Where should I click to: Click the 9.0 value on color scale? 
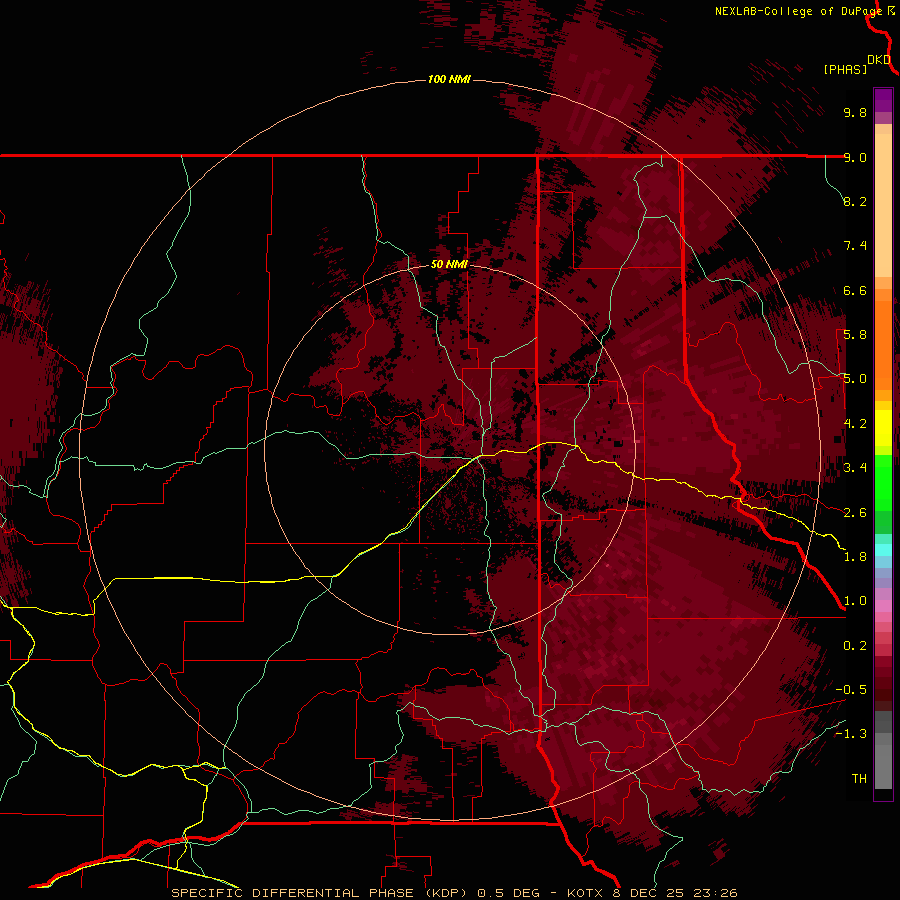tap(855, 157)
